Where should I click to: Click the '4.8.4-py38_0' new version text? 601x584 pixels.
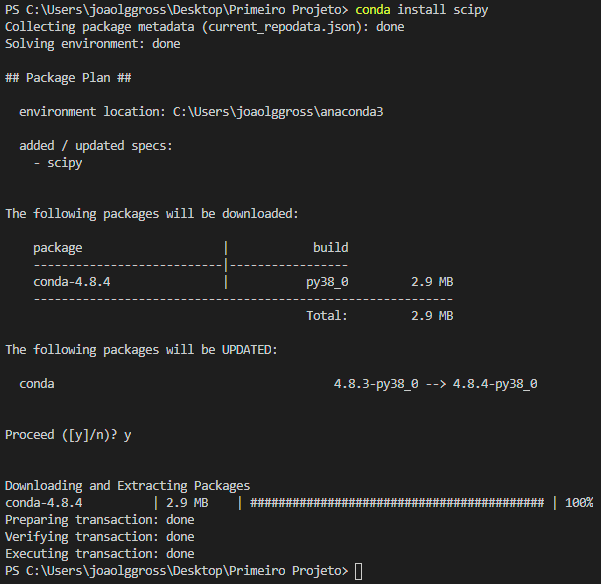(x=495, y=384)
